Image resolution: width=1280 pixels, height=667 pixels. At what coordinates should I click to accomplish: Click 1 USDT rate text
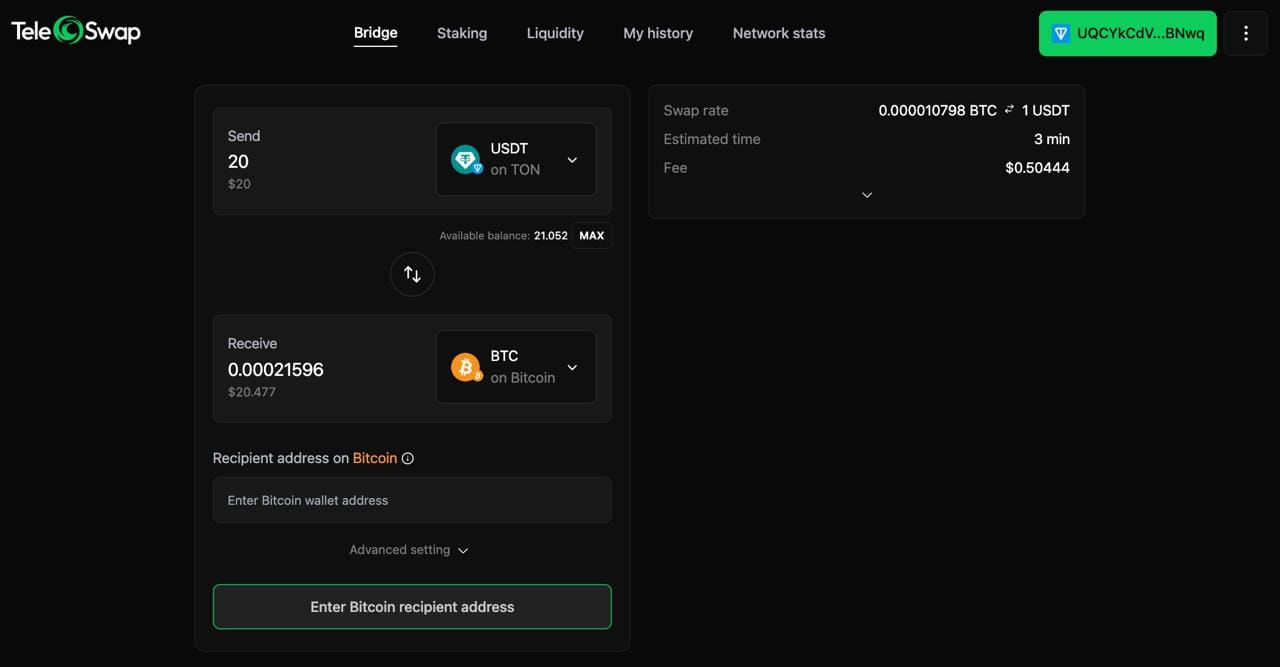pos(1046,110)
